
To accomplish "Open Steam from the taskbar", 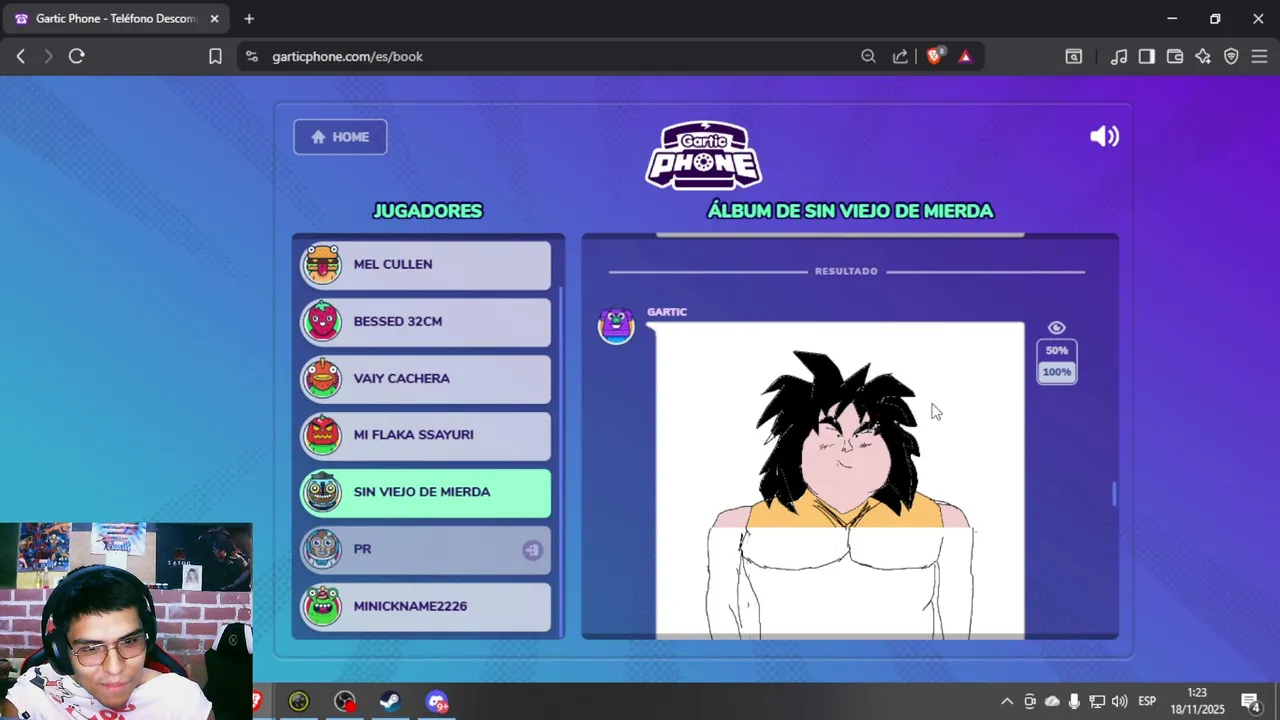I will tap(390, 702).
